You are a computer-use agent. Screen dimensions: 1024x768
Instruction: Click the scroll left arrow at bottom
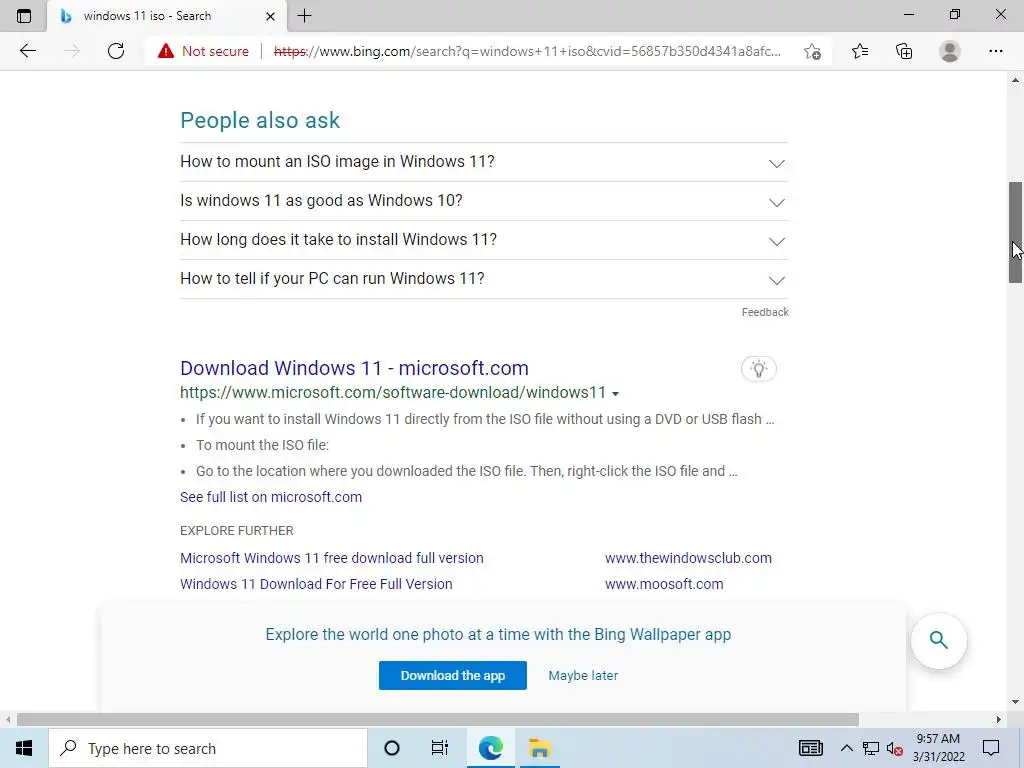(8, 720)
